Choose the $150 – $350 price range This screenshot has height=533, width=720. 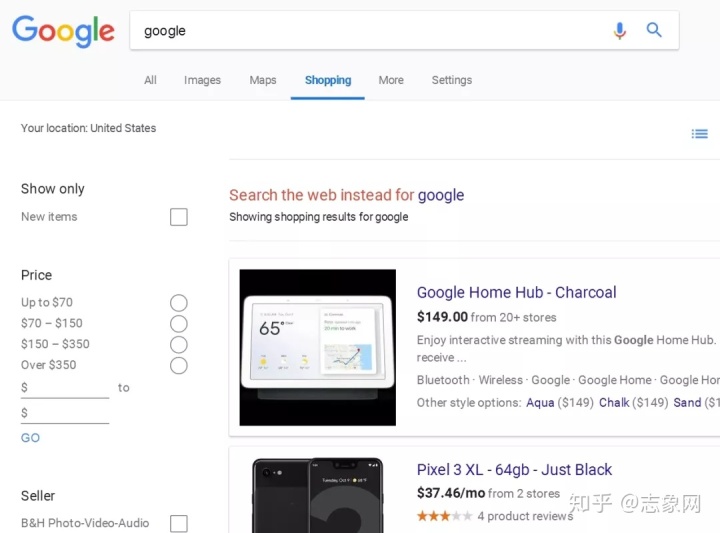click(179, 345)
